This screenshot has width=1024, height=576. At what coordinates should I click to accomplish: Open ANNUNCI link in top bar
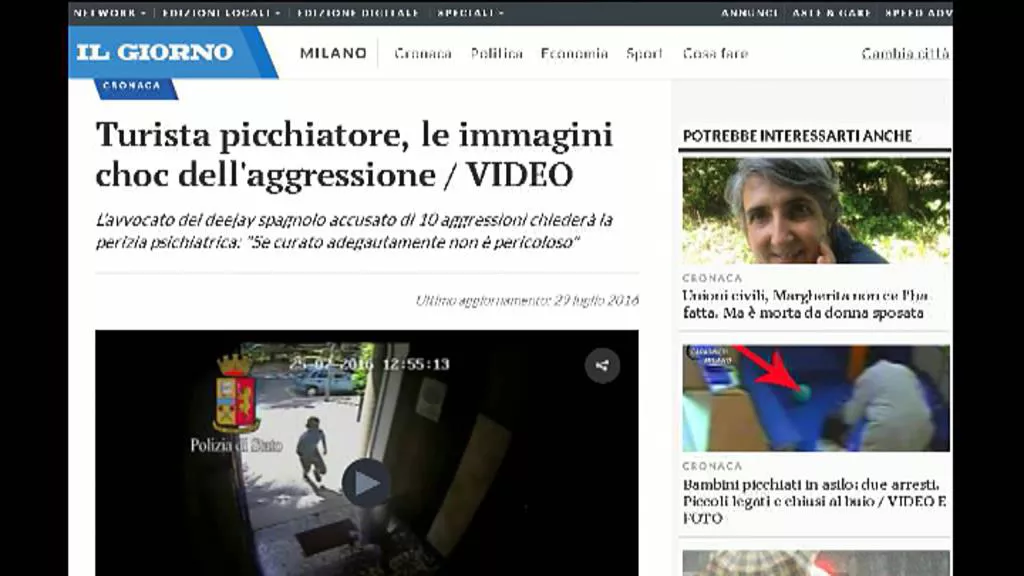(749, 12)
